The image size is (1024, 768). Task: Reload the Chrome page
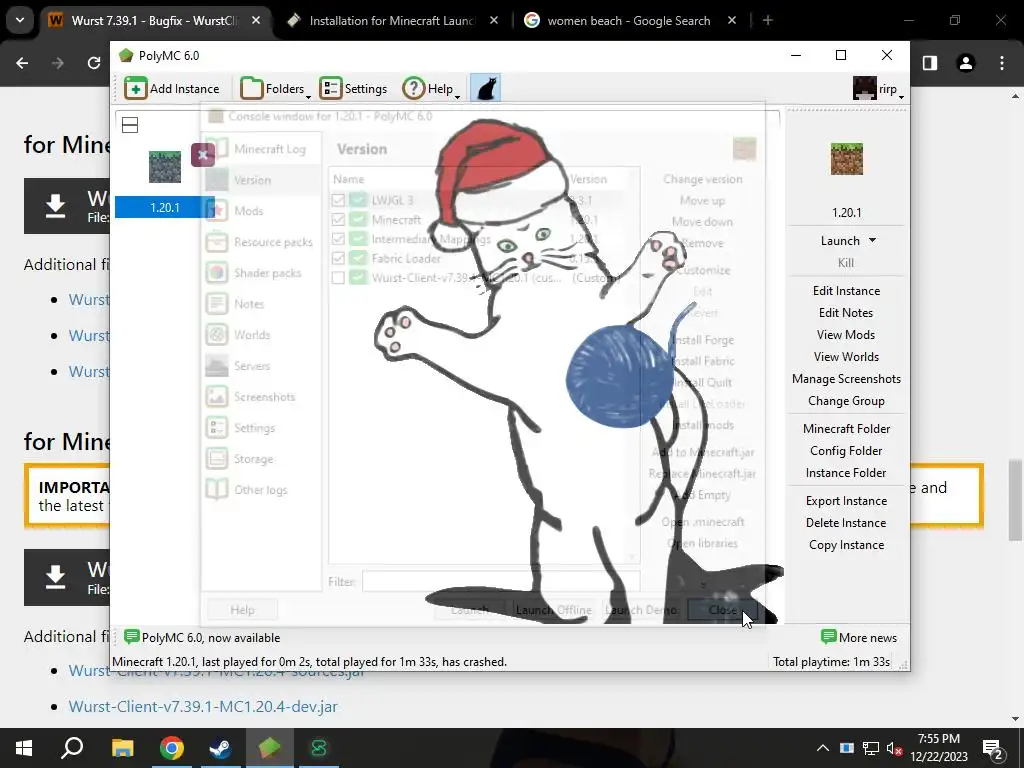(94, 63)
